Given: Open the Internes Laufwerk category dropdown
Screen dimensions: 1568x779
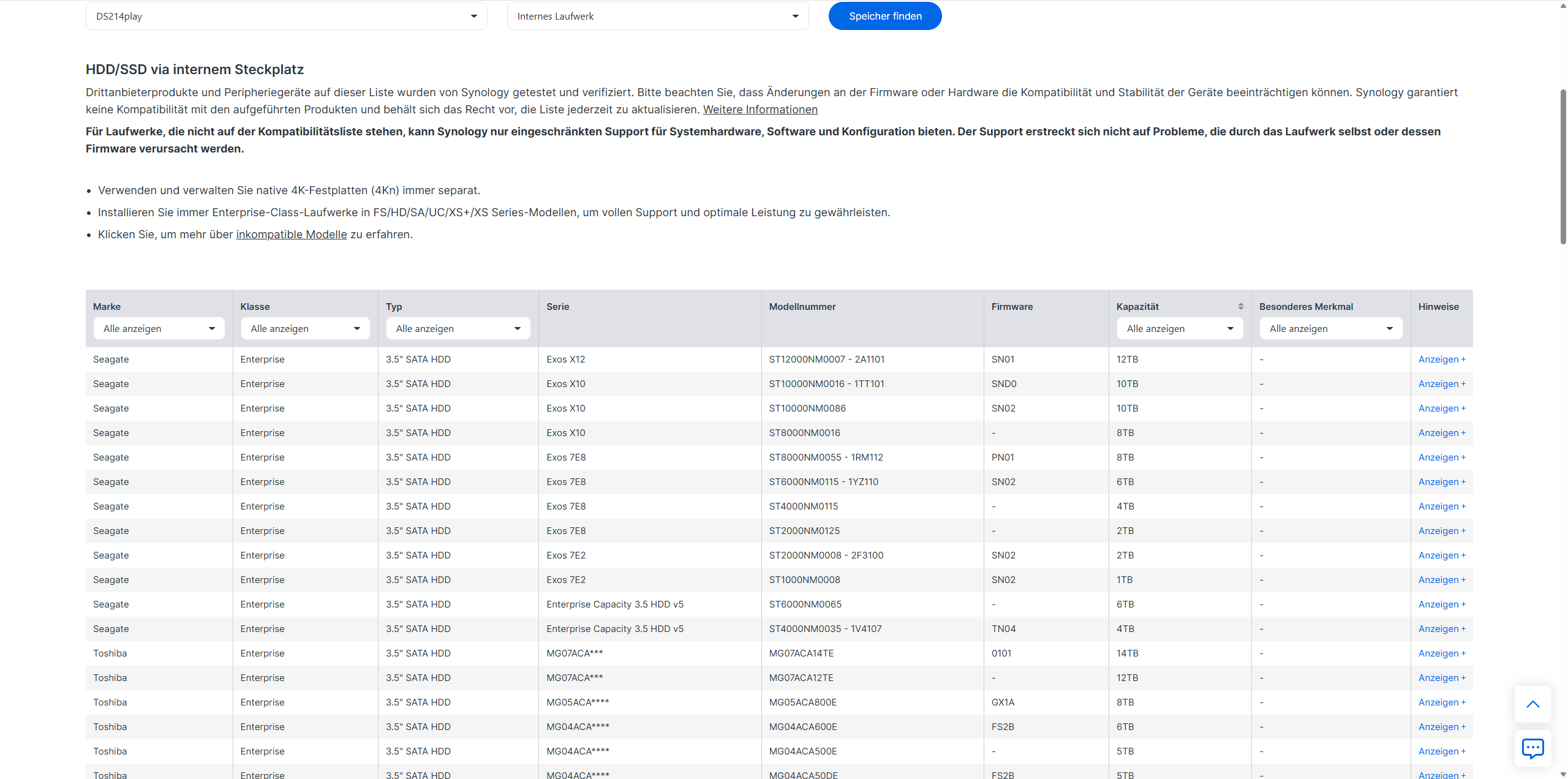Looking at the screenshot, I should [657, 17].
